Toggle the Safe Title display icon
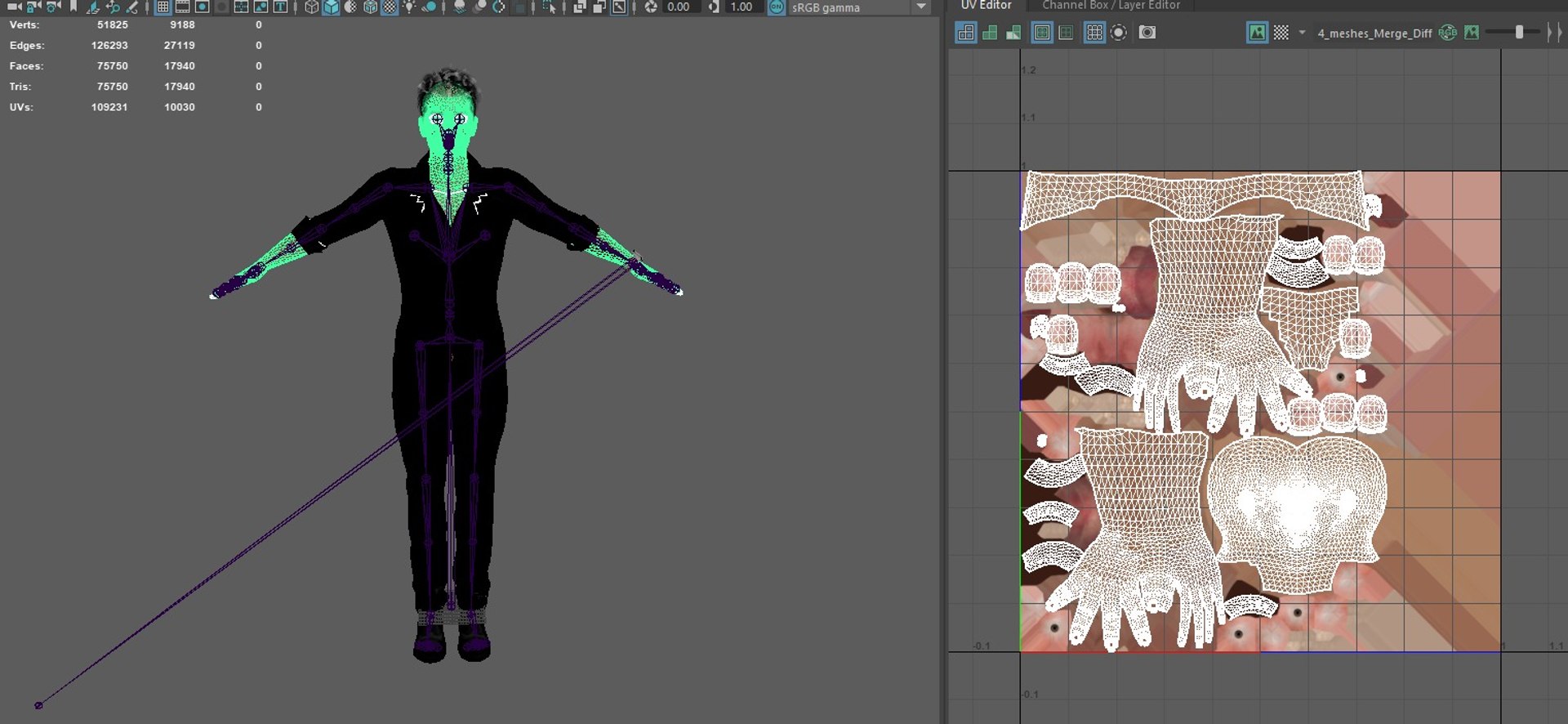1568x724 pixels. [x=261, y=7]
